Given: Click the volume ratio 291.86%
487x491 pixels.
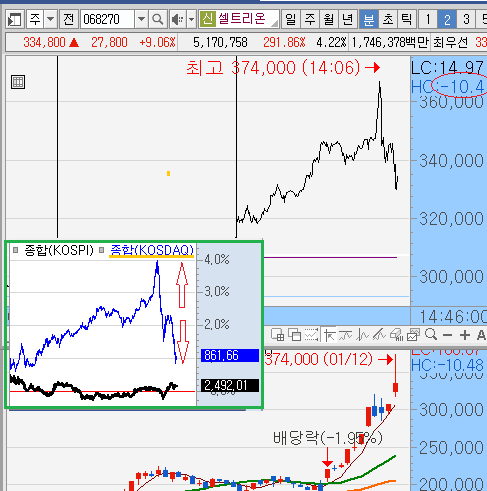Looking at the screenshot, I should [284, 42].
